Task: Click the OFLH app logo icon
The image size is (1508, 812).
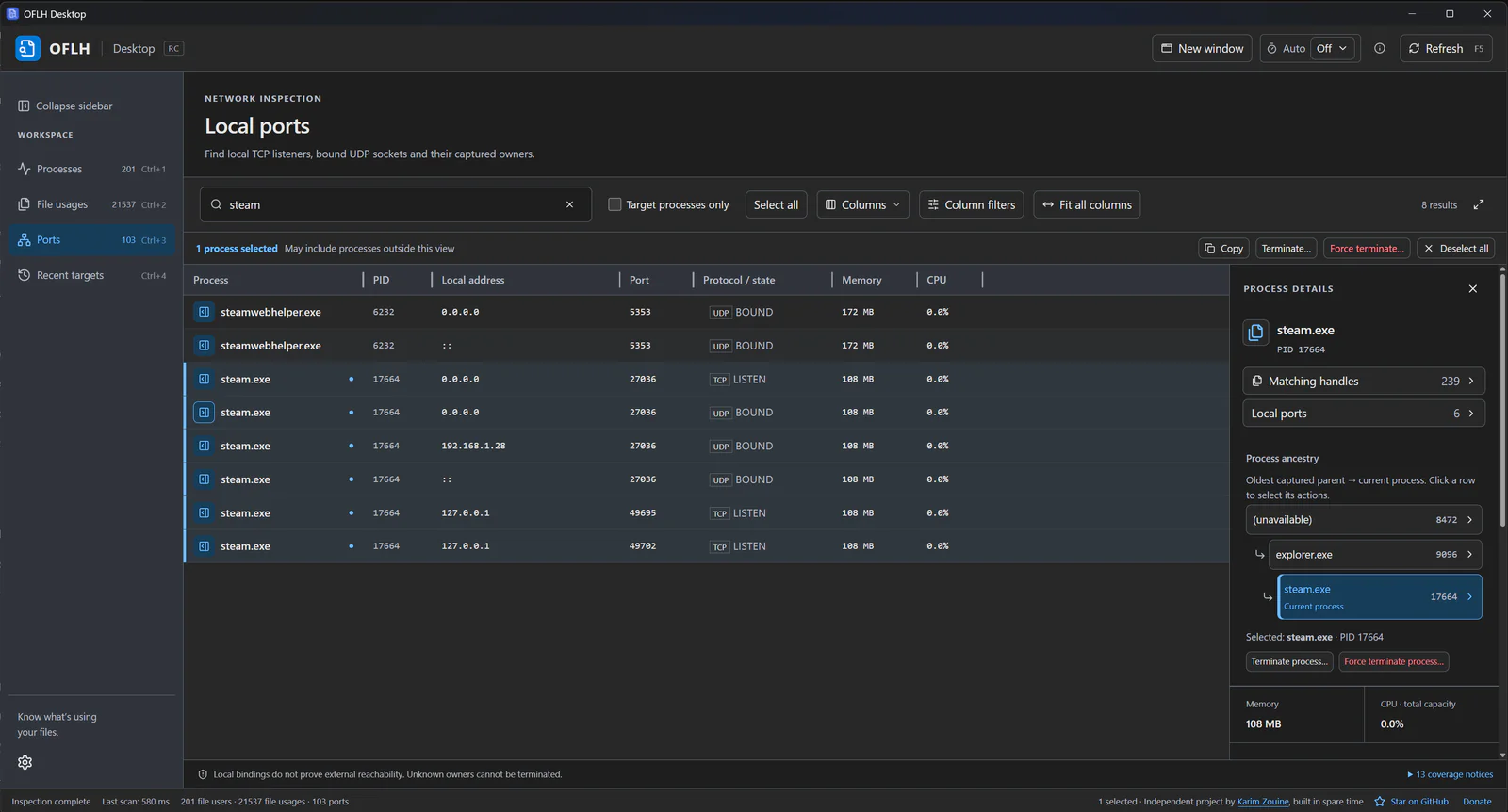Action: pos(27,48)
